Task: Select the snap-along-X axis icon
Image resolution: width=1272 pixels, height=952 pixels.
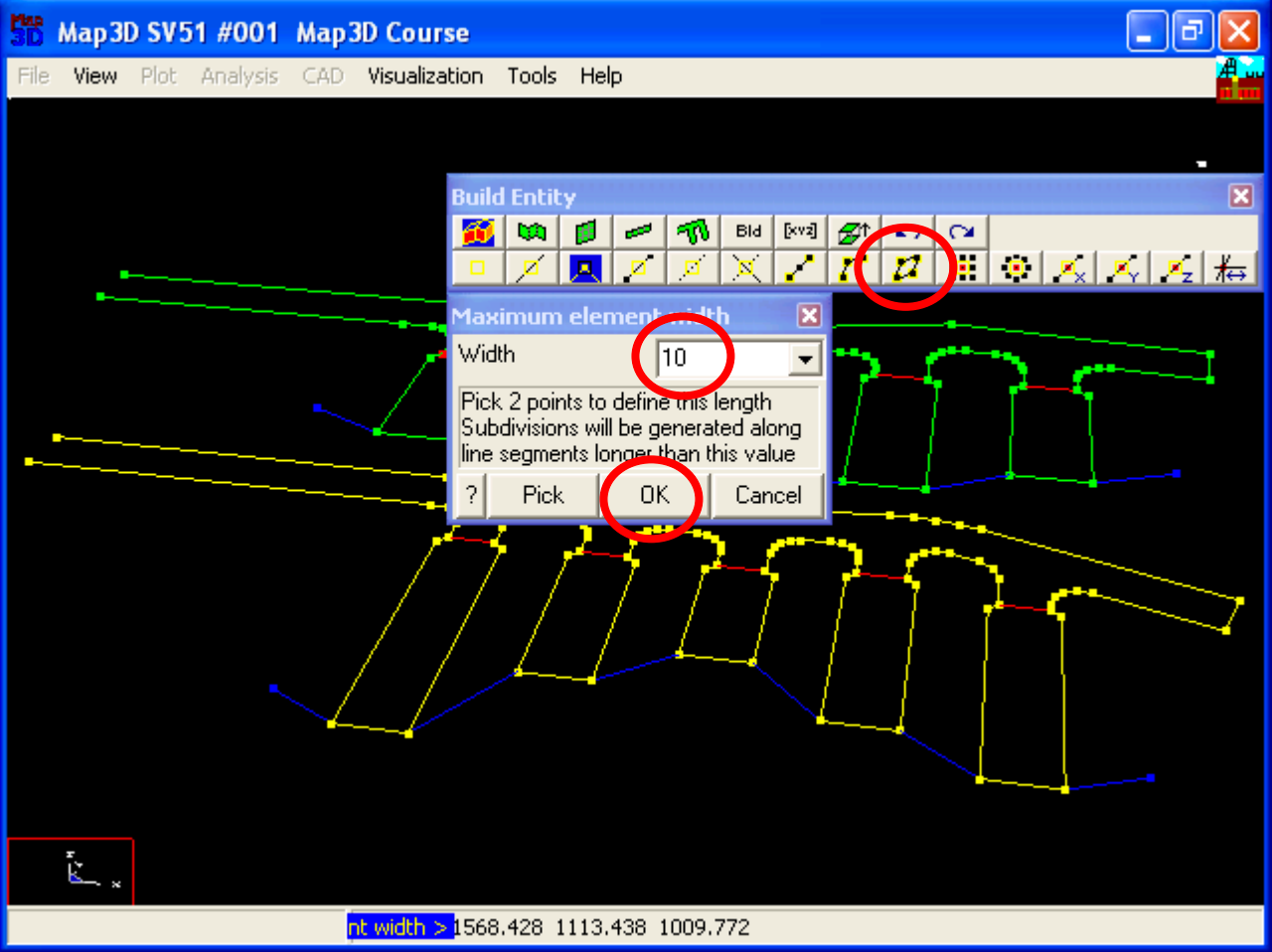Action: pyautogui.click(x=1069, y=267)
